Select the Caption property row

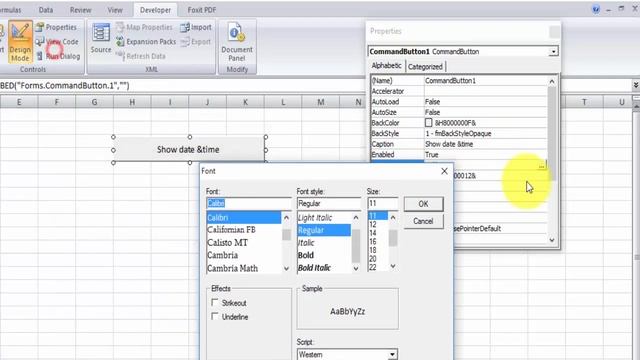459,144
